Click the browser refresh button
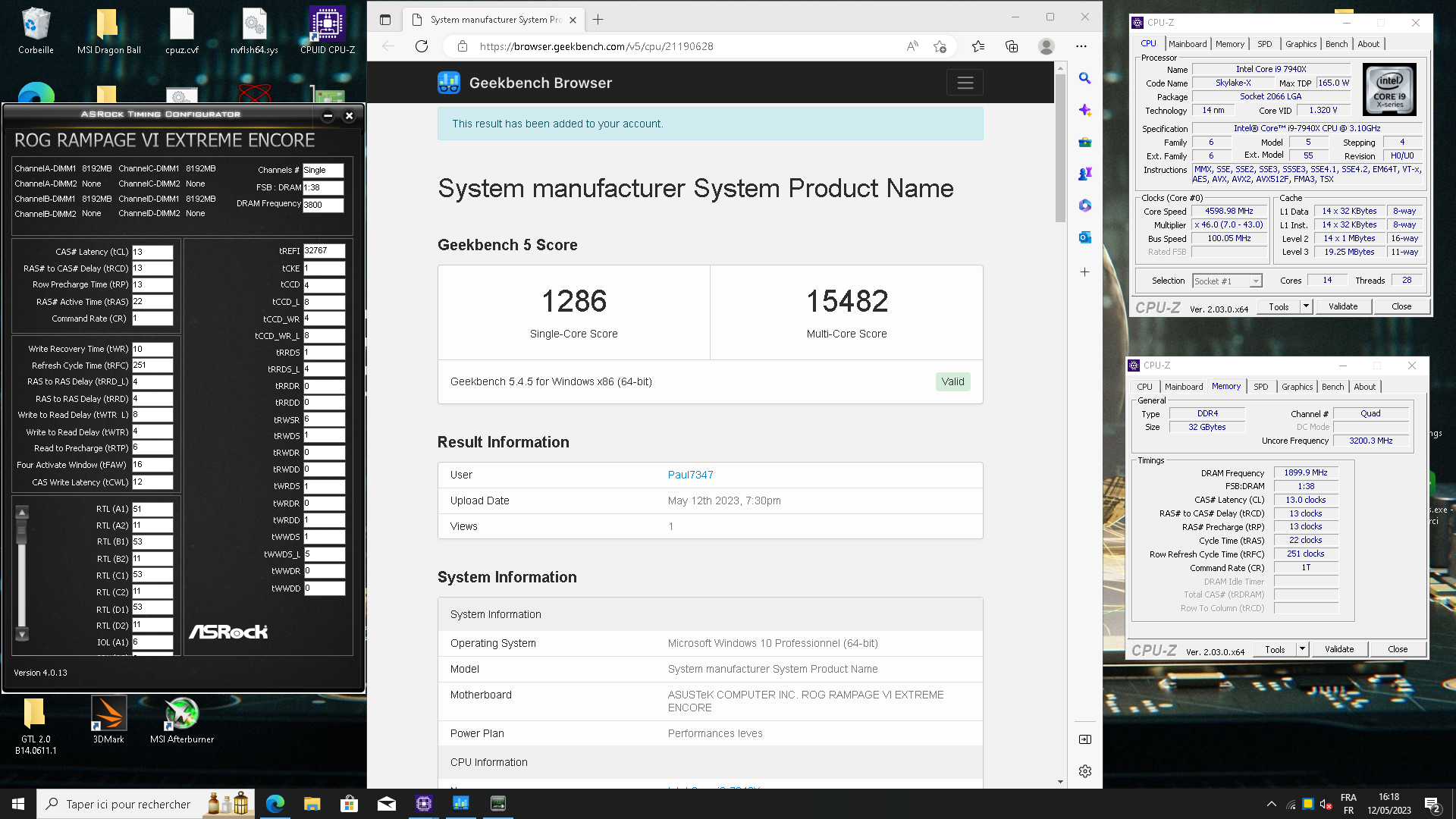 point(422,46)
